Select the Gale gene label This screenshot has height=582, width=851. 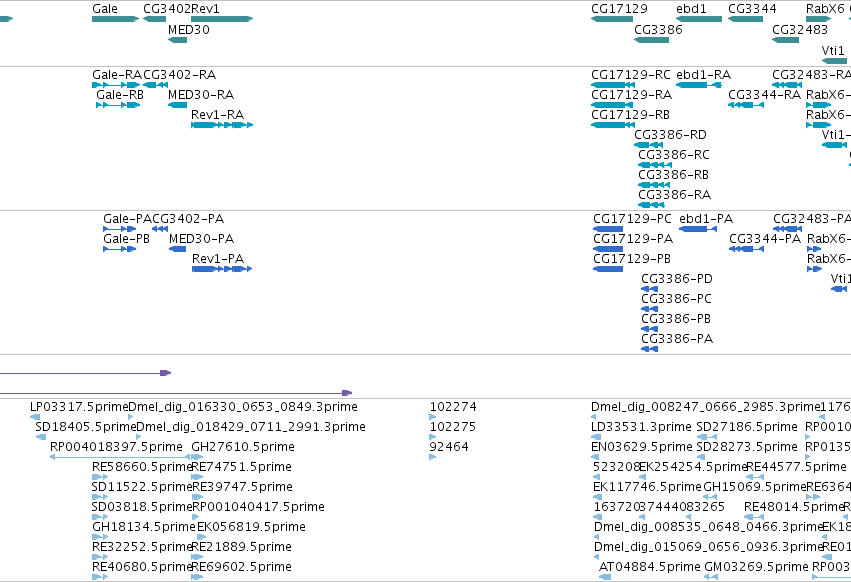pyautogui.click(x=105, y=9)
